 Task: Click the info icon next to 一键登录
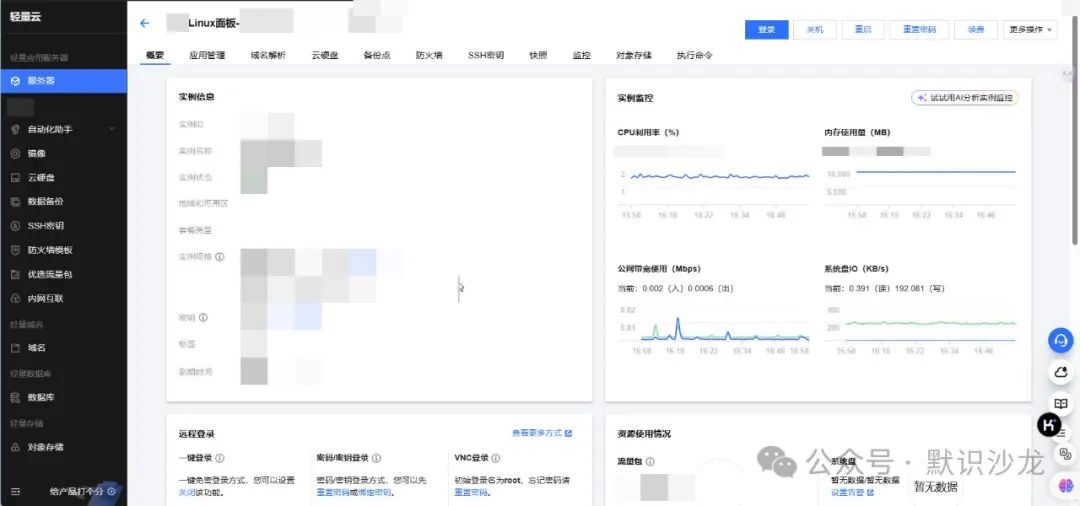point(220,458)
